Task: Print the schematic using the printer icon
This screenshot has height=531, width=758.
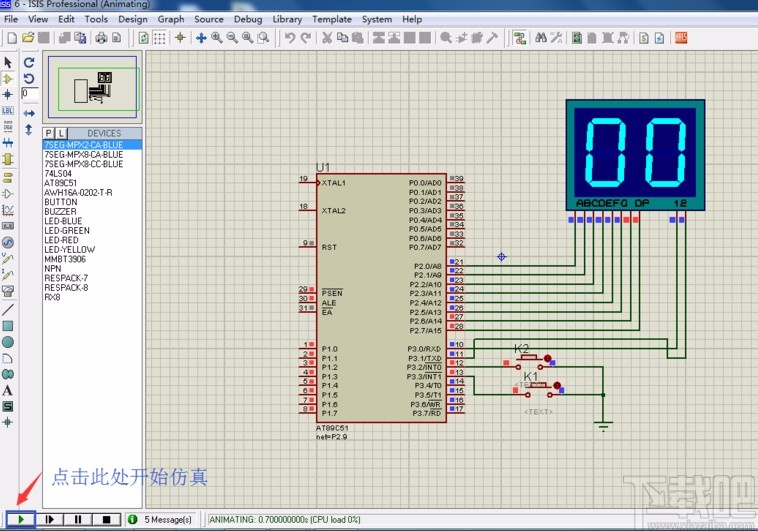Action: pos(101,38)
